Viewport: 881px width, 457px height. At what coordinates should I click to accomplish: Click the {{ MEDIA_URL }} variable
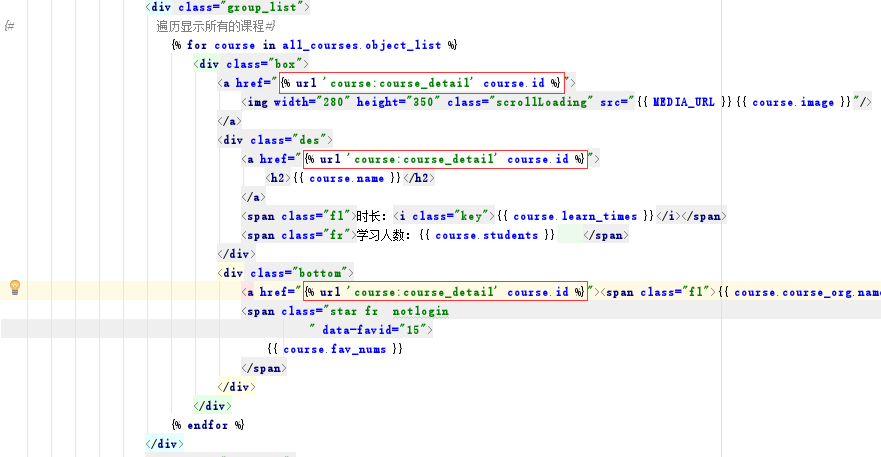point(684,102)
